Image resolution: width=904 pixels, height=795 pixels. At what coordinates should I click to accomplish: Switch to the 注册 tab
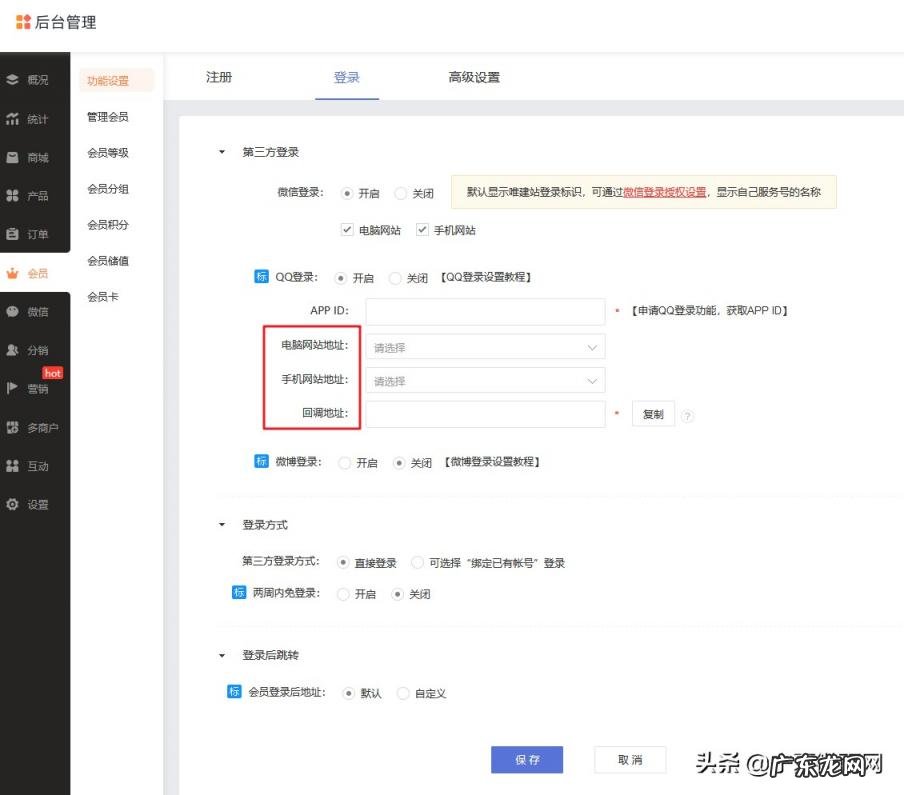219,76
